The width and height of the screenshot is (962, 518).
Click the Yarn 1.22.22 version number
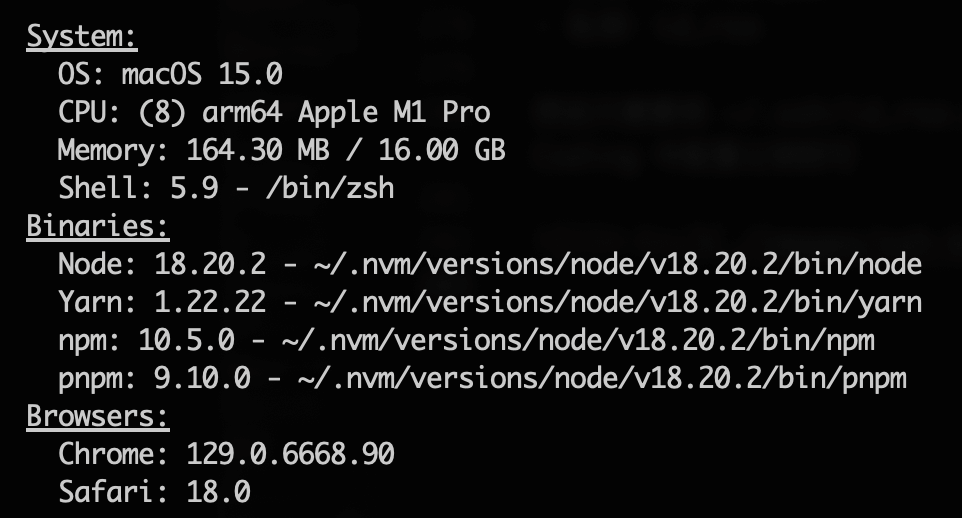click(x=210, y=302)
